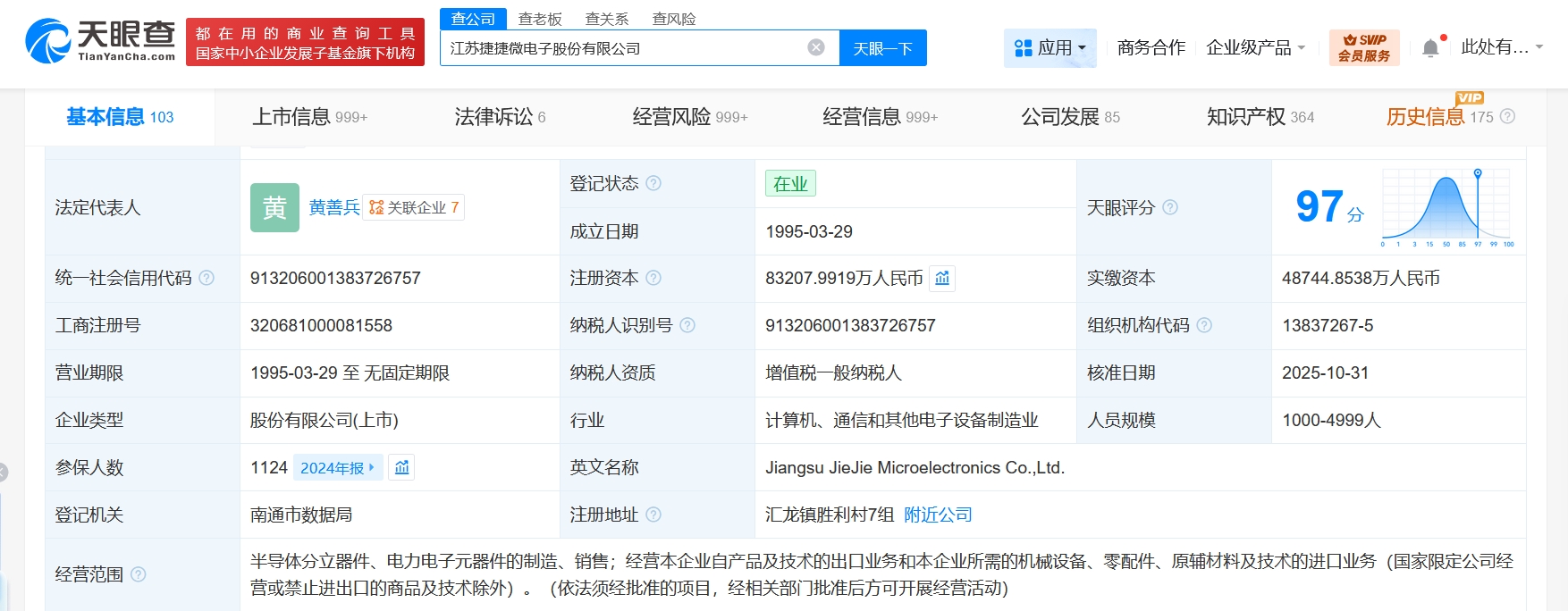Click the clear search text icon
The height and width of the screenshot is (611, 1568).
pyautogui.click(x=815, y=48)
